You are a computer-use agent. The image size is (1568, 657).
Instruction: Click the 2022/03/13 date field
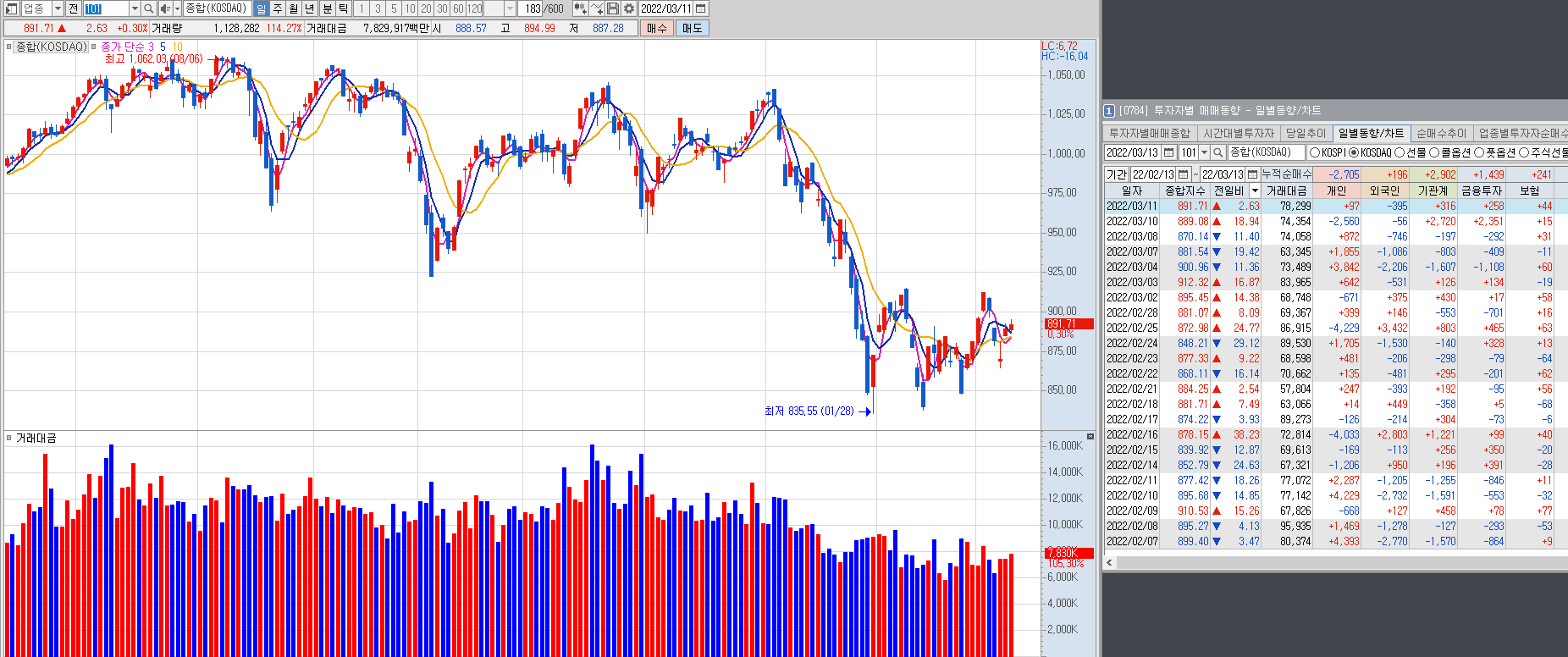coord(1133,152)
